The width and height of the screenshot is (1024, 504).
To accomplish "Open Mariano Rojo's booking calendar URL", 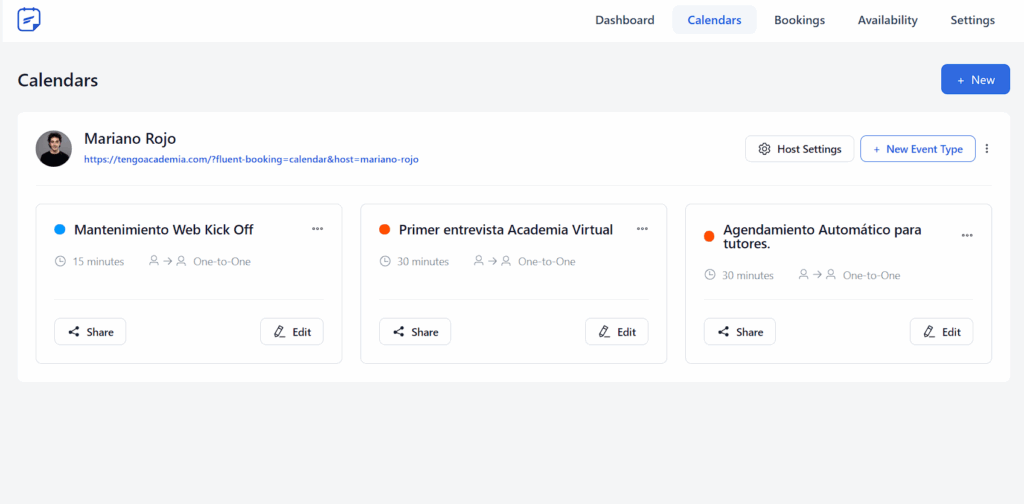I will pos(251,159).
